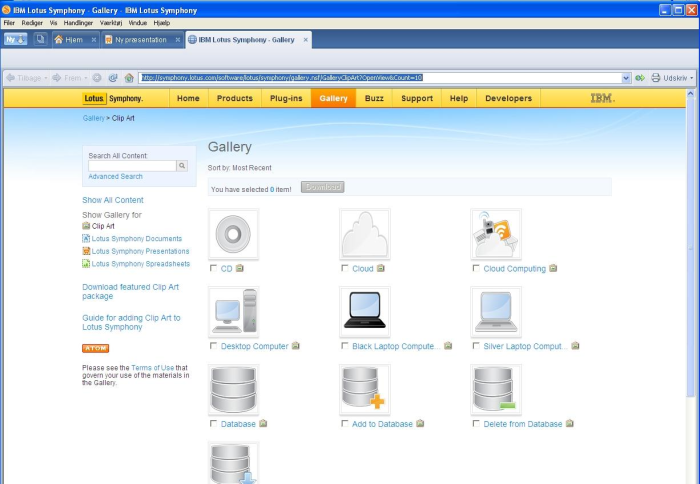This screenshot has height=484, width=700.
Task: Click the Lotus Symphony Spreadsheets sidebar icon
Action: tap(86, 263)
